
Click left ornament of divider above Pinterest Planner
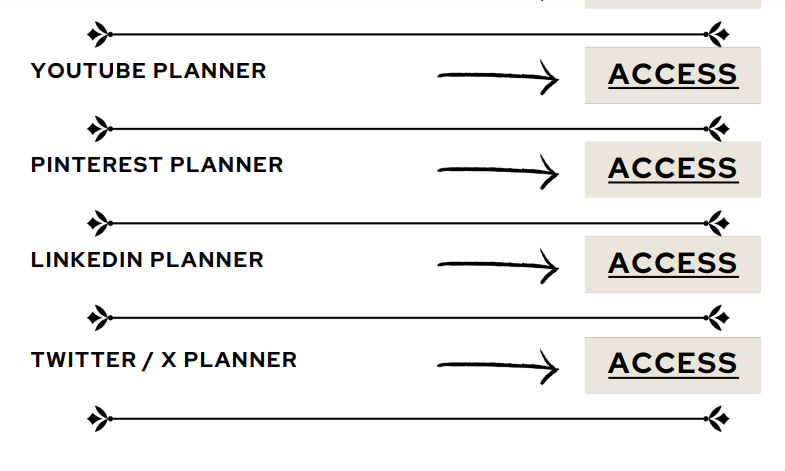tap(100, 129)
